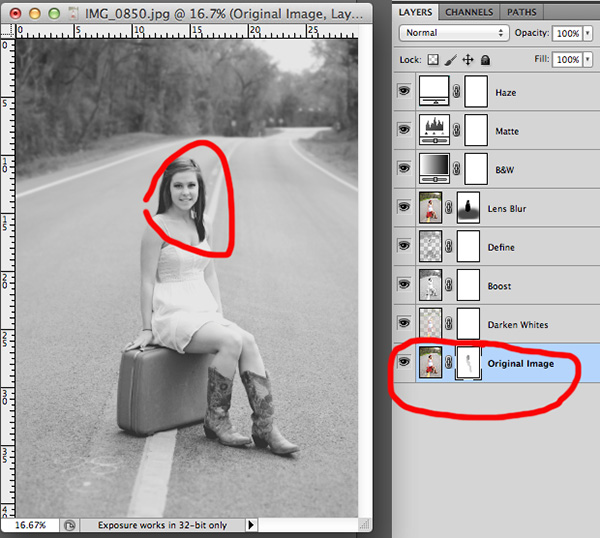This screenshot has width=600, height=538.
Task: Select the Matte layer name
Action: click(x=507, y=131)
